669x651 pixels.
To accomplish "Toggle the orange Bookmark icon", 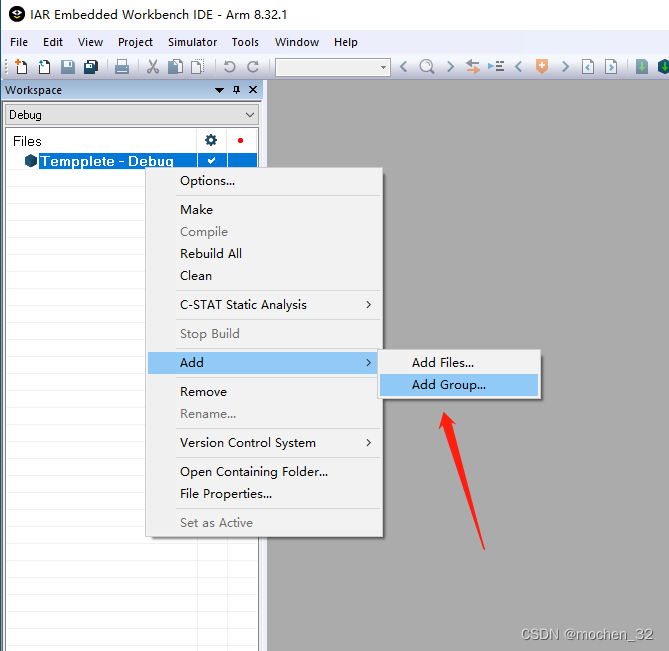I will coord(542,67).
